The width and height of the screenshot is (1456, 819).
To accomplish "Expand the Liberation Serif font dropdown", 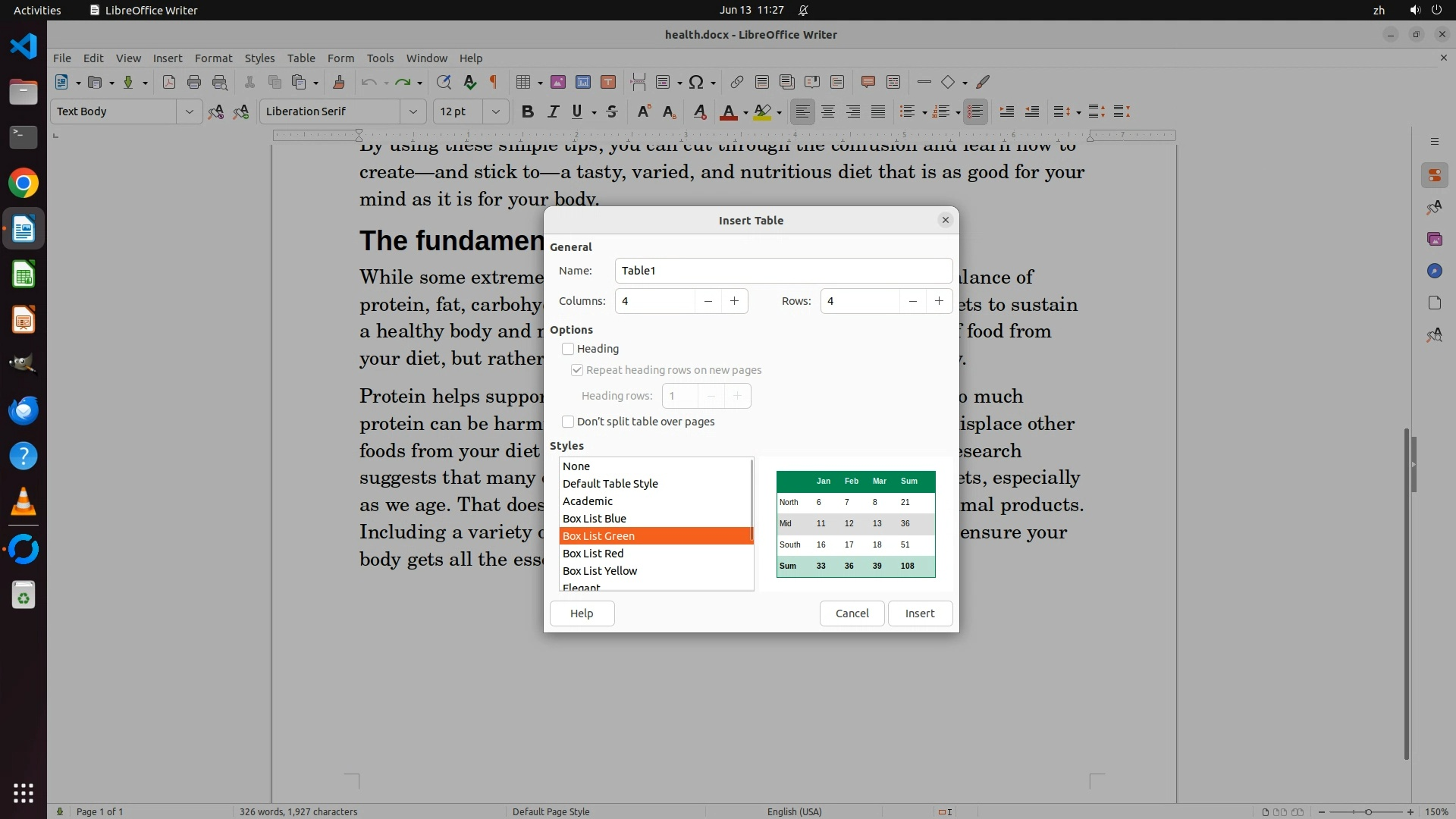I will 413,111.
